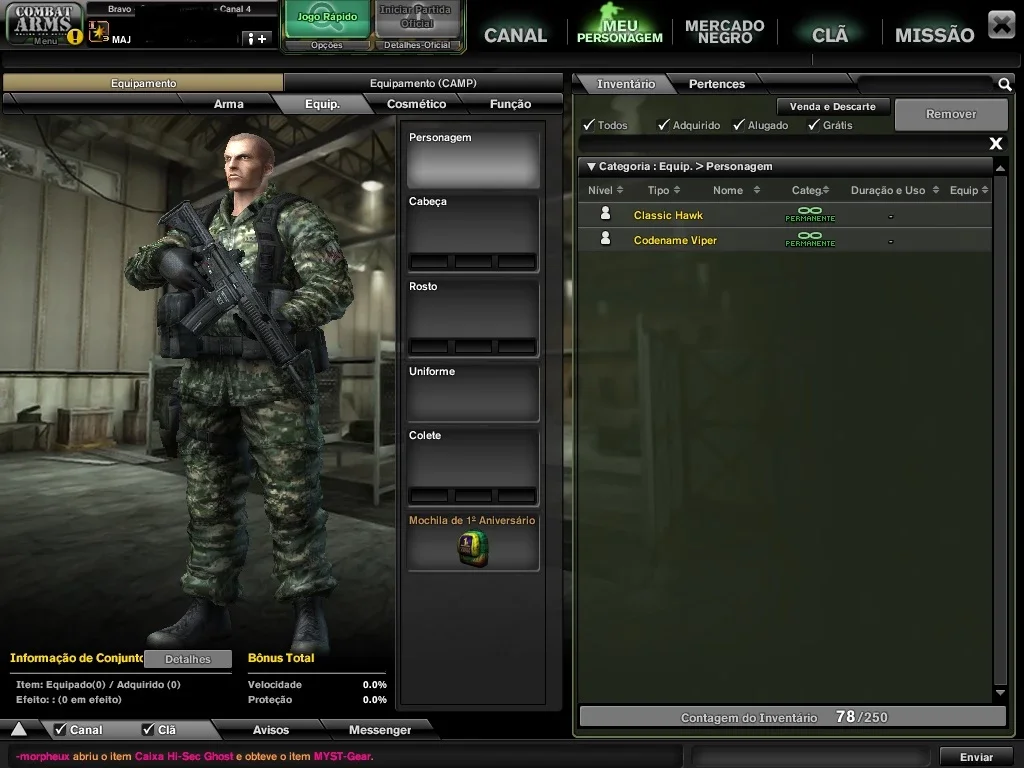This screenshot has height=768, width=1024.
Task: Open the MEU PERSONAGEM menu
Action: coord(620,31)
